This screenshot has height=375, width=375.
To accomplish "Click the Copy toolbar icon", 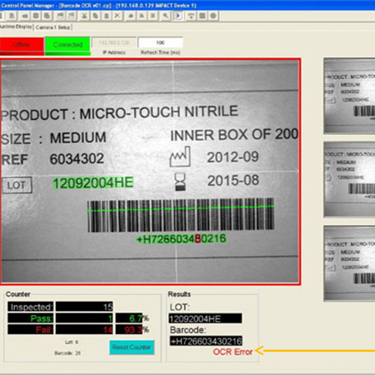I will (95, 16).
